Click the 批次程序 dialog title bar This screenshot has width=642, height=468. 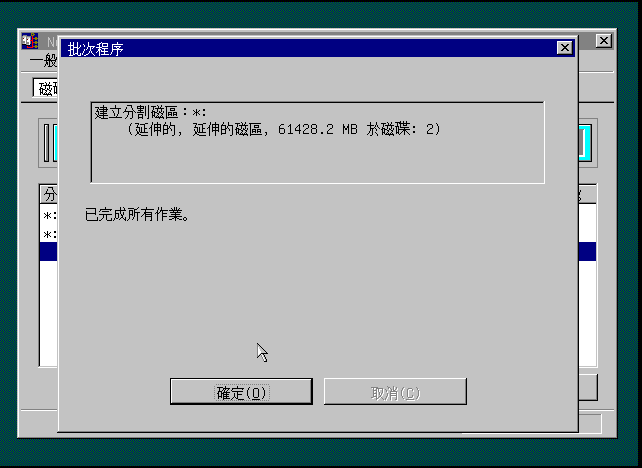308,48
